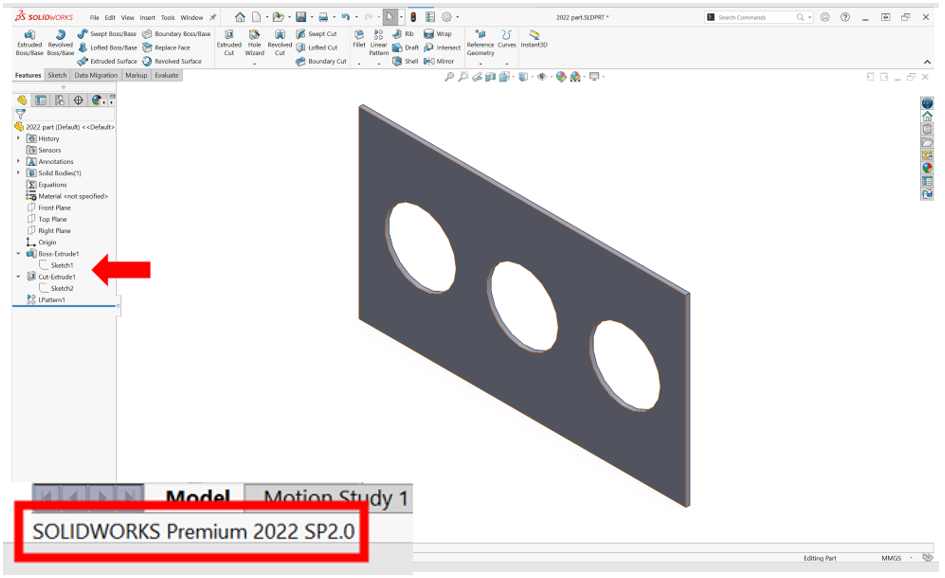Undo the last action
The width and height of the screenshot is (945, 578).
tap(346, 17)
